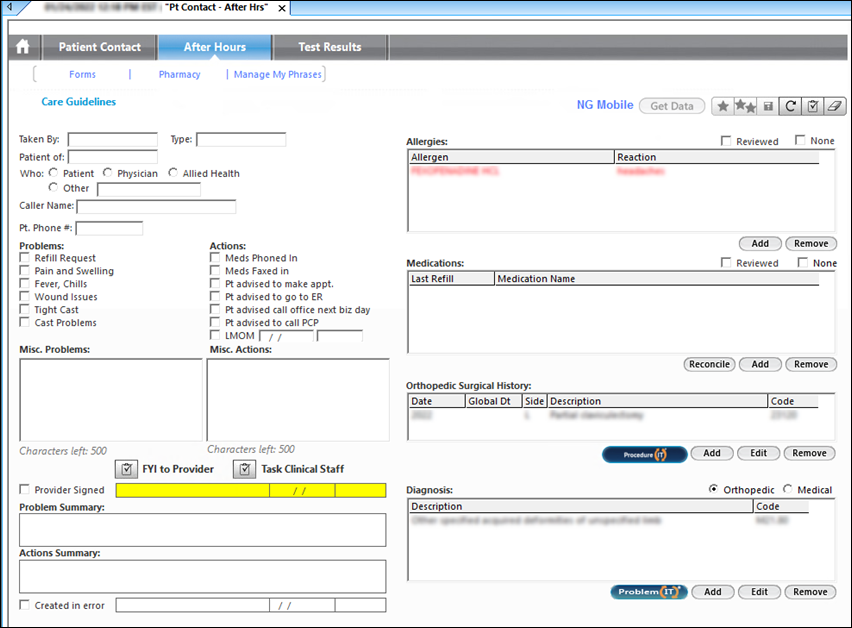Open Care Guidelines link
Screen dimensions: 852x628
[79, 102]
